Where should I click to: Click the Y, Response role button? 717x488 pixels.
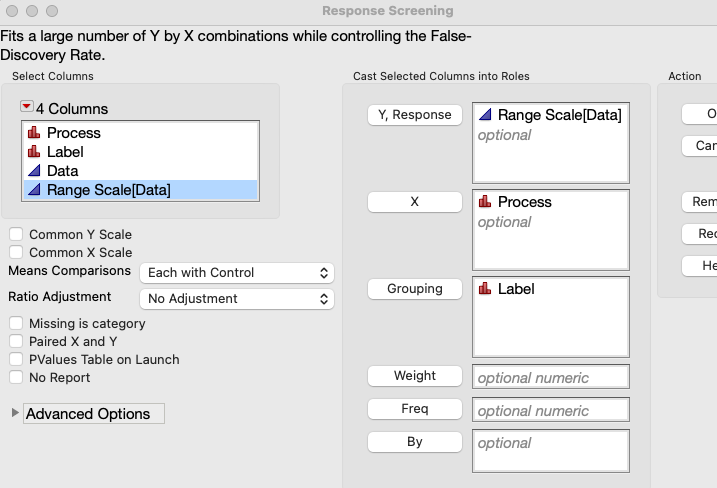click(415, 115)
